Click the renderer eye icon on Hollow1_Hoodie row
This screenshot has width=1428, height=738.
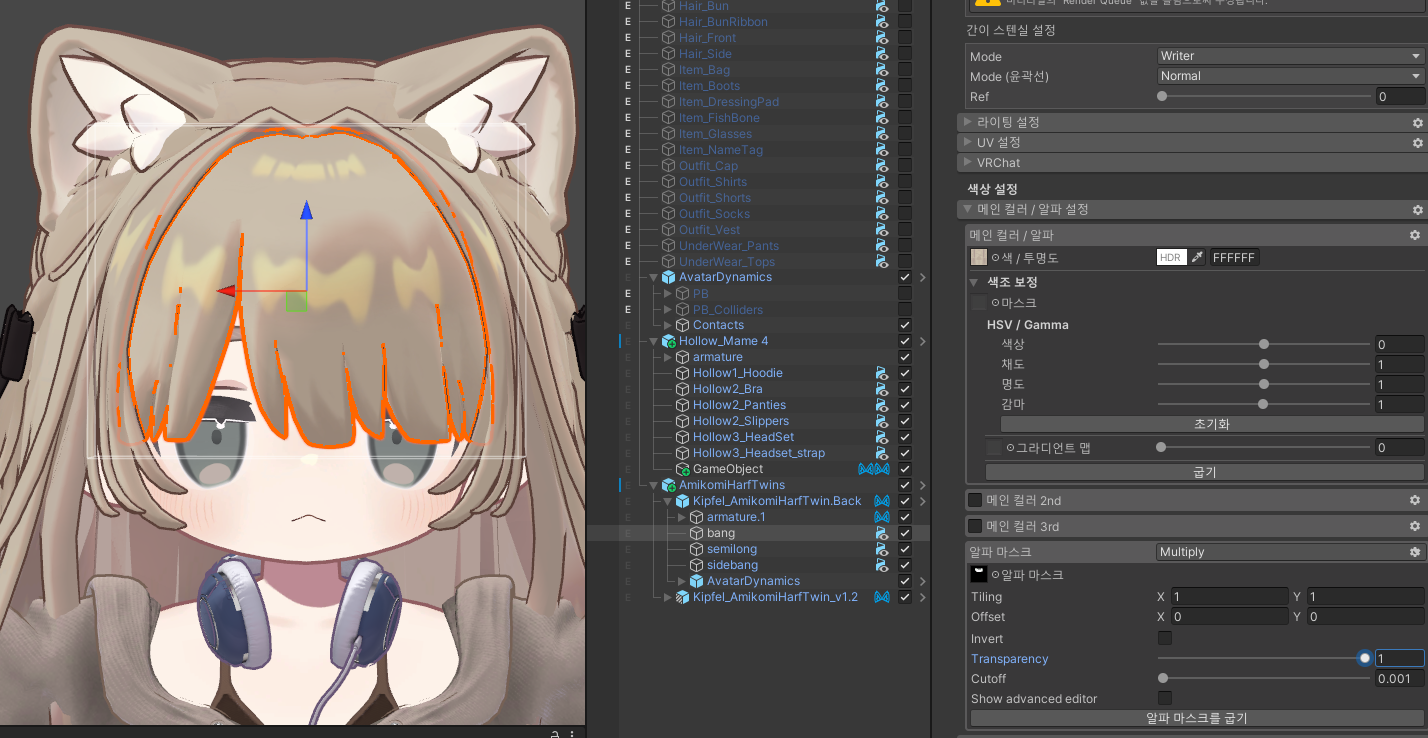[x=882, y=373]
